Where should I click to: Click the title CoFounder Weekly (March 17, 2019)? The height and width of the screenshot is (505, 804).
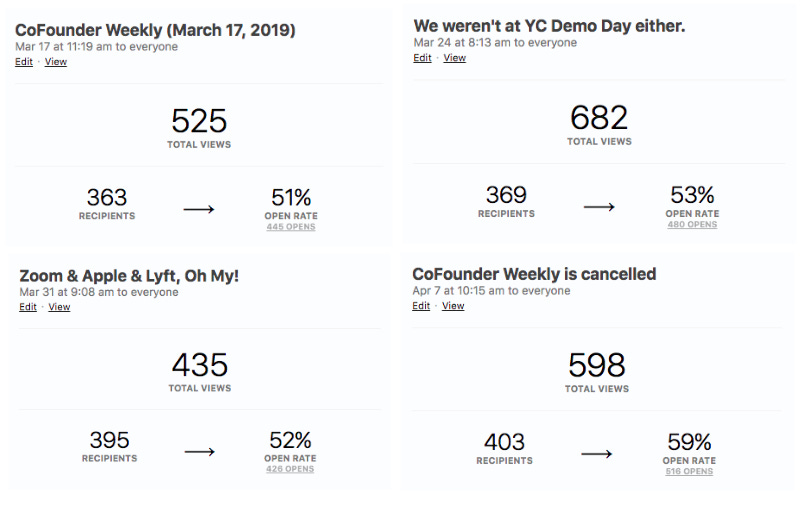(x=155, y=30)
